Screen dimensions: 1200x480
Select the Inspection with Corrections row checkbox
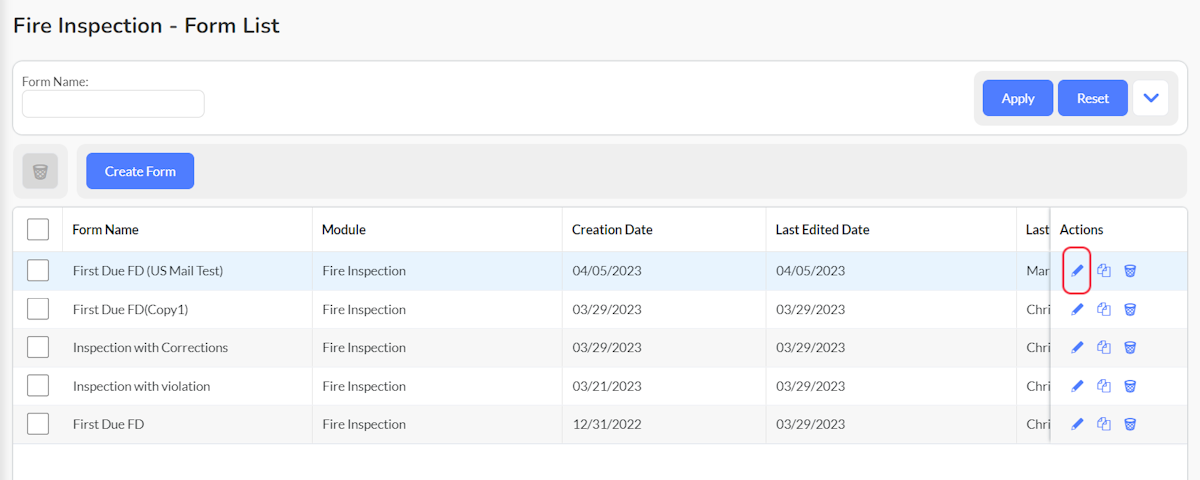[38, 347]
